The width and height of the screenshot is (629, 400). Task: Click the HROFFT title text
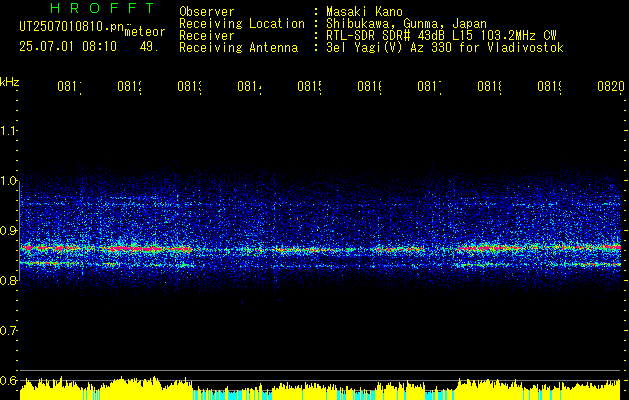pos(102,8)
